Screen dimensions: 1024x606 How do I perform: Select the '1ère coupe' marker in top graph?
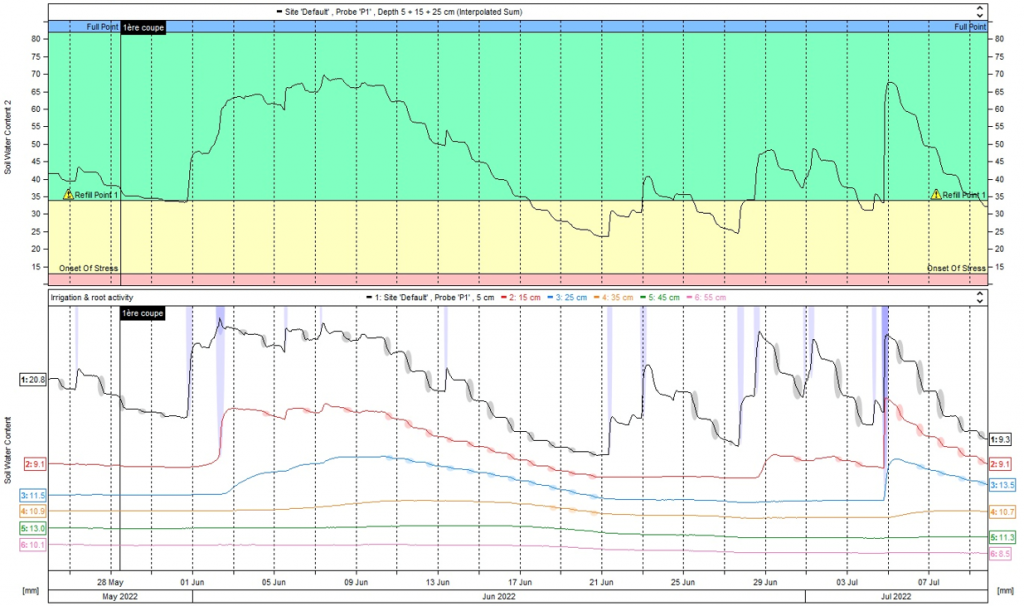[x=143, y=27]
